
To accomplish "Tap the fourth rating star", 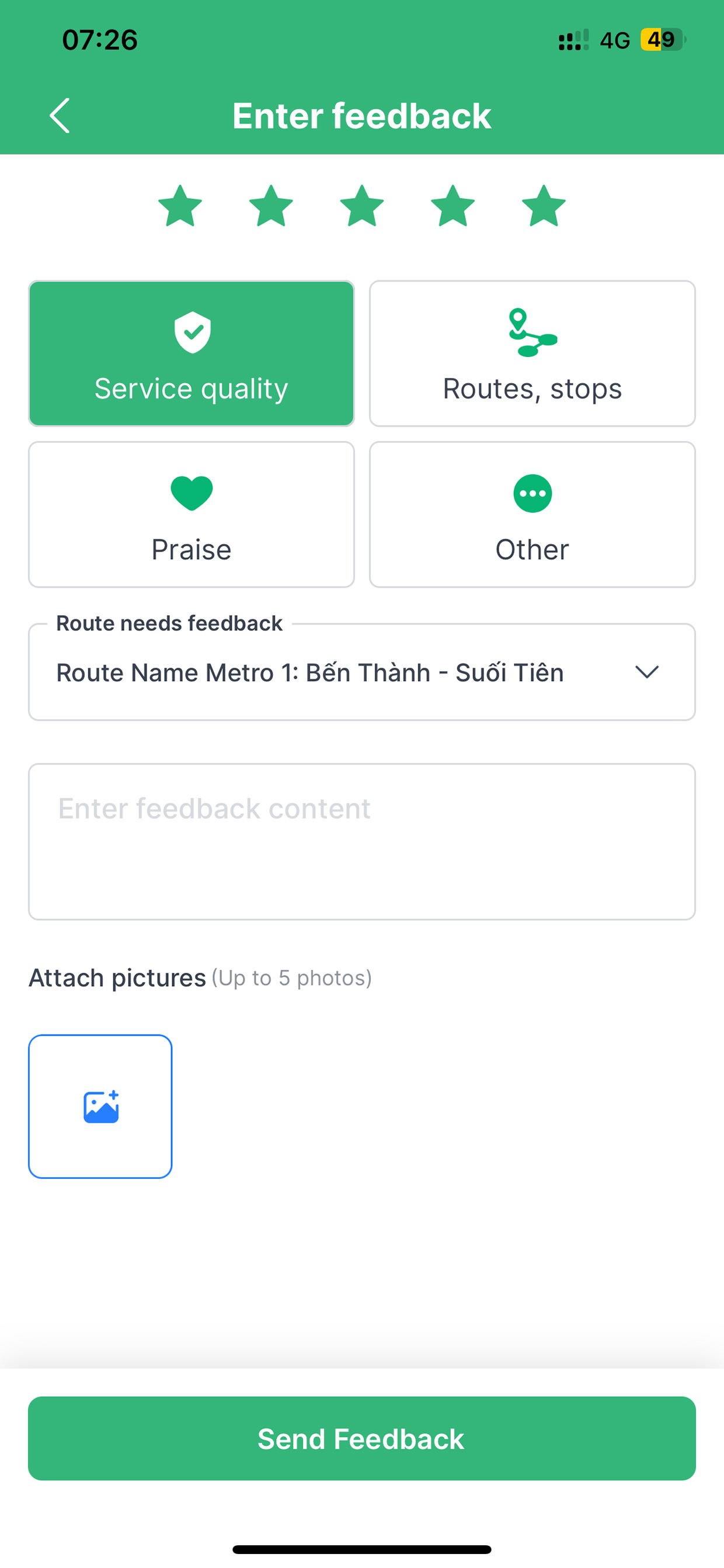I will (x=452, y=206).
